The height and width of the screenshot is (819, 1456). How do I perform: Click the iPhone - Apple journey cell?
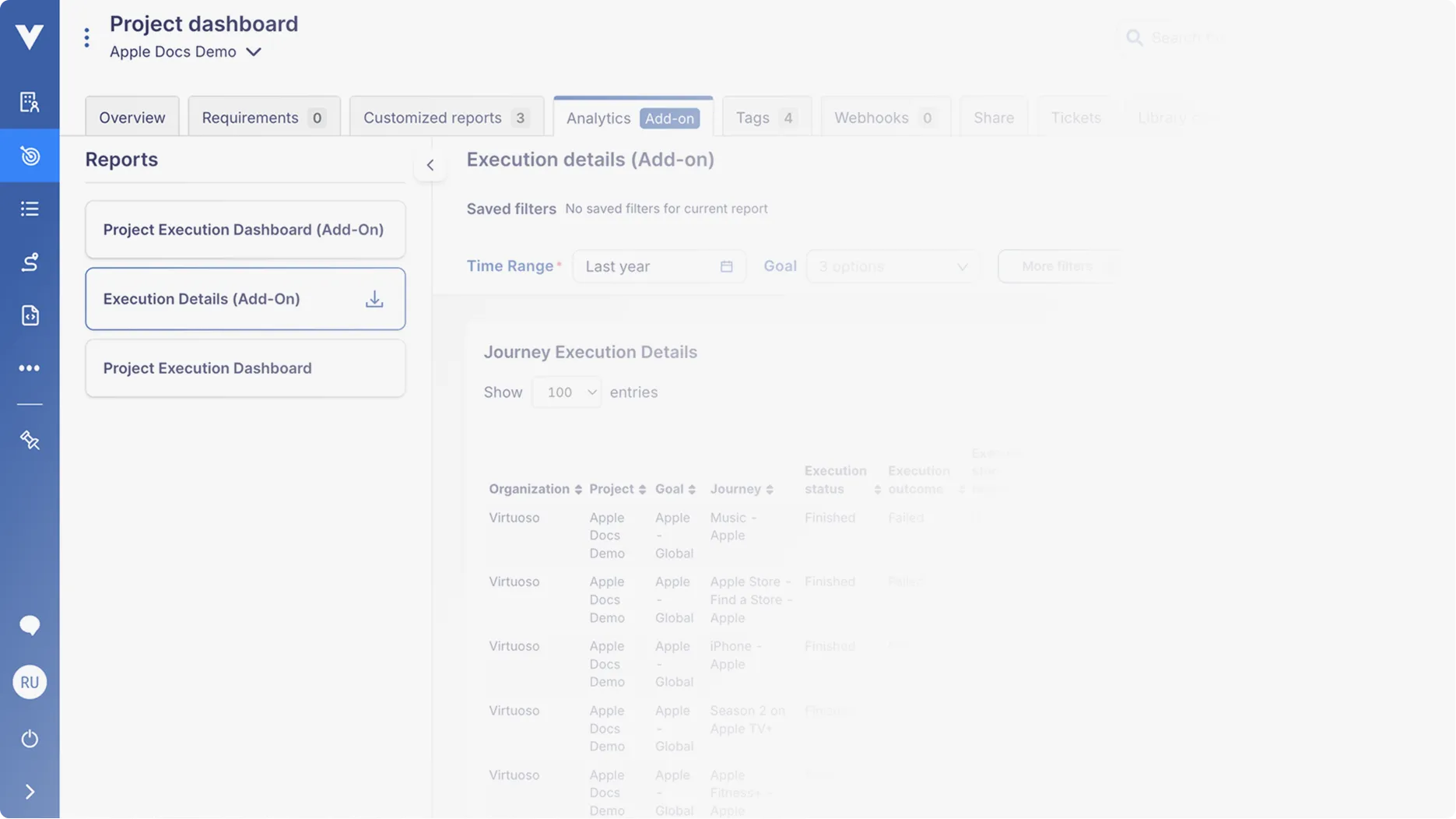pyautogui.click(x=736, y=656)
